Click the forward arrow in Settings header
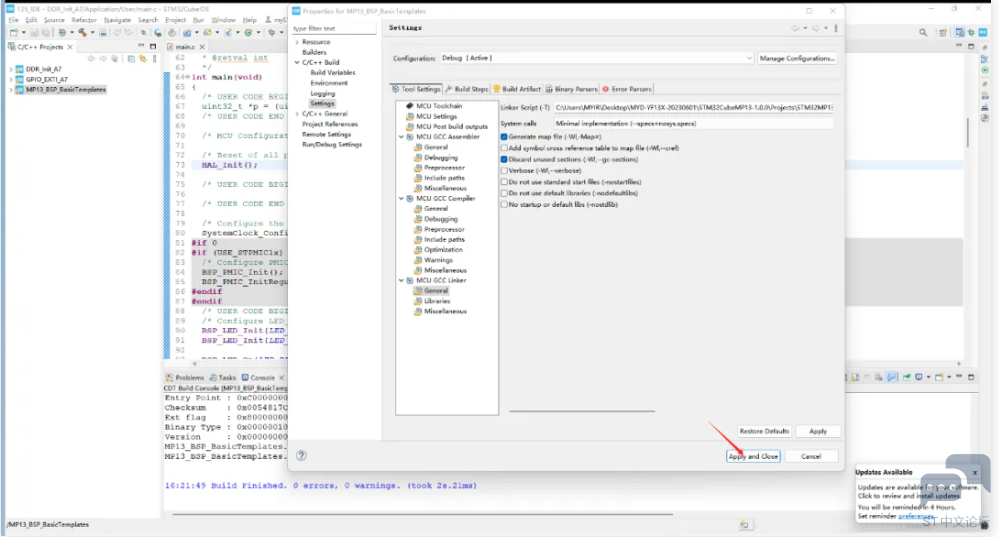999x537 pixels. tap(816, 28)
